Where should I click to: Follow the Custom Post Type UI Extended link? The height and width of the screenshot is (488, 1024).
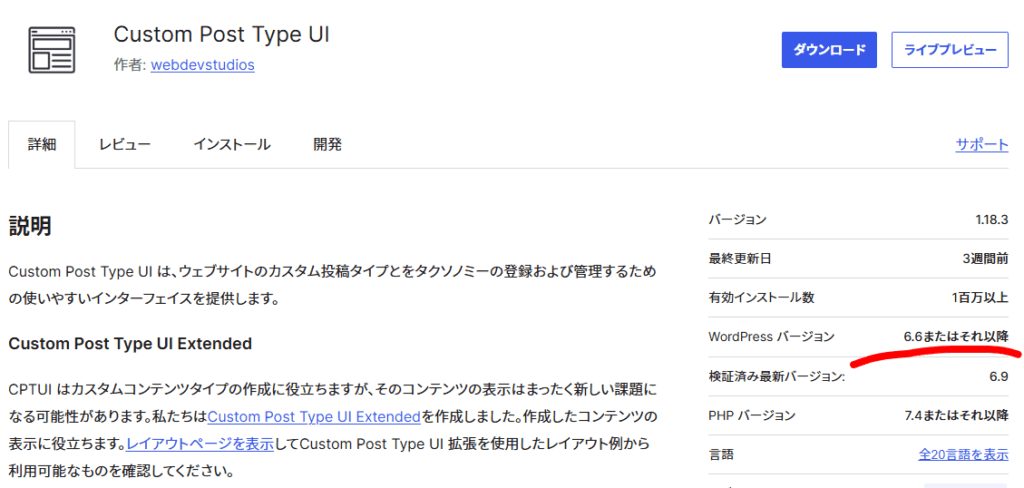coord(314,415)
